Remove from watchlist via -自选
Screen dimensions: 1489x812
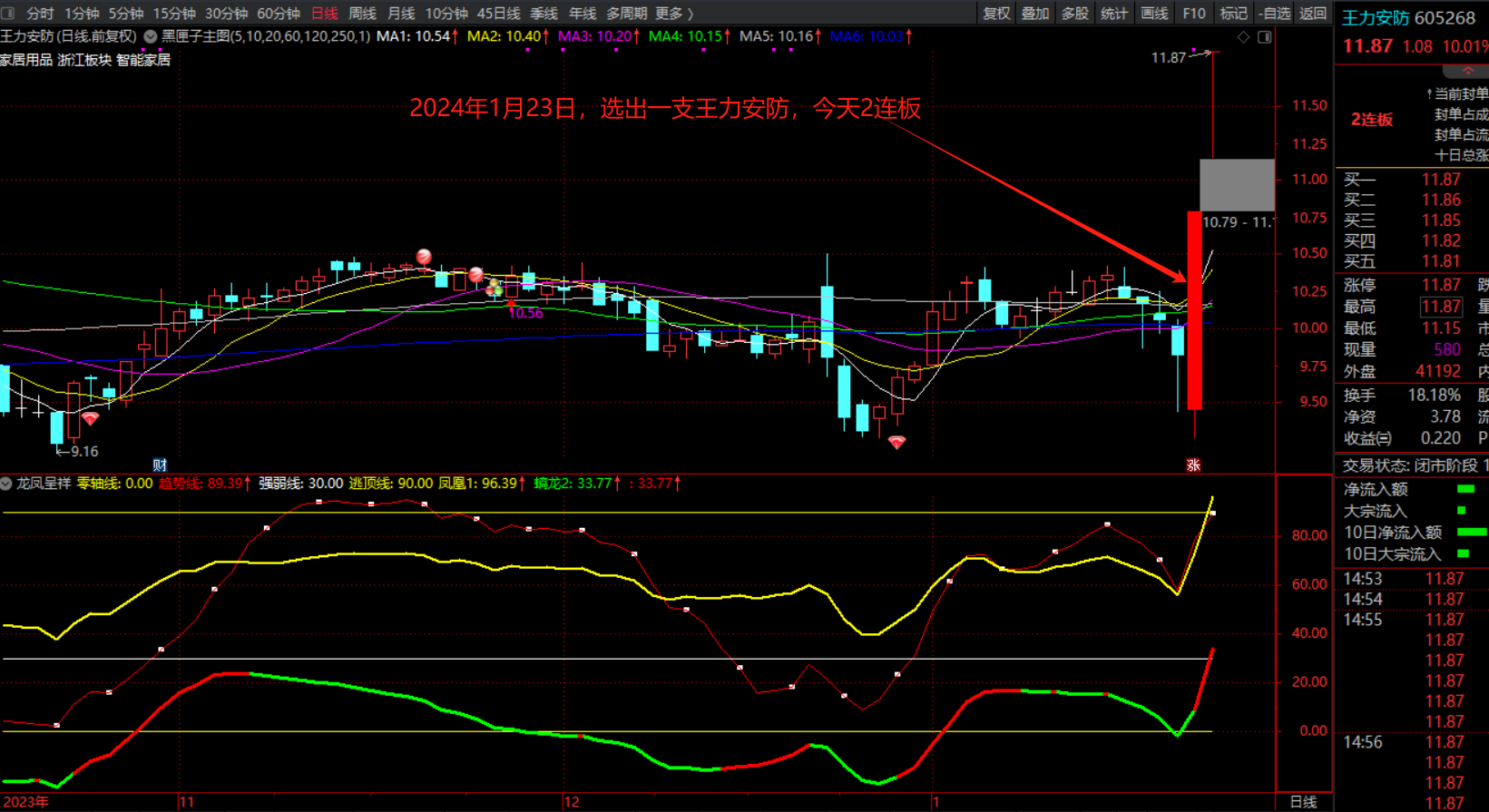pos(1274,14)
